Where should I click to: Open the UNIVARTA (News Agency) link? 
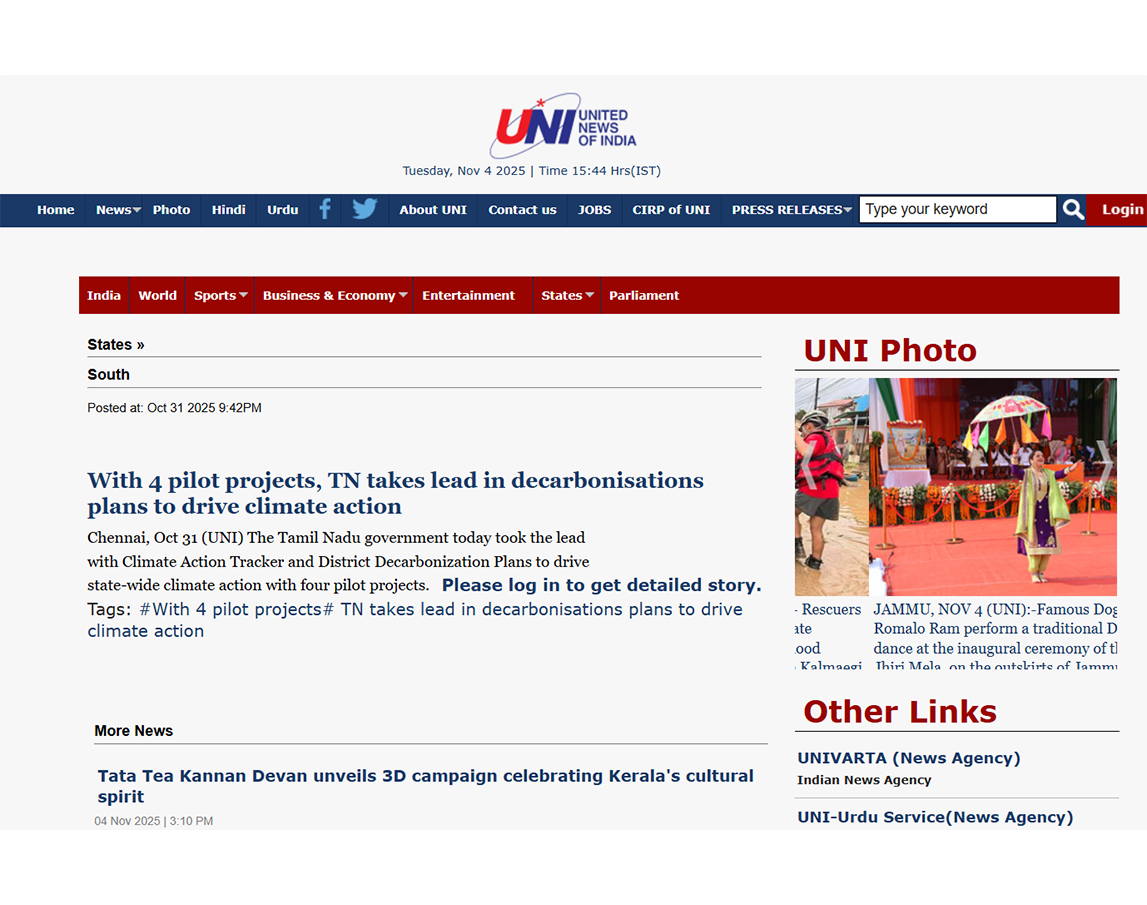[x=908, y=758]
